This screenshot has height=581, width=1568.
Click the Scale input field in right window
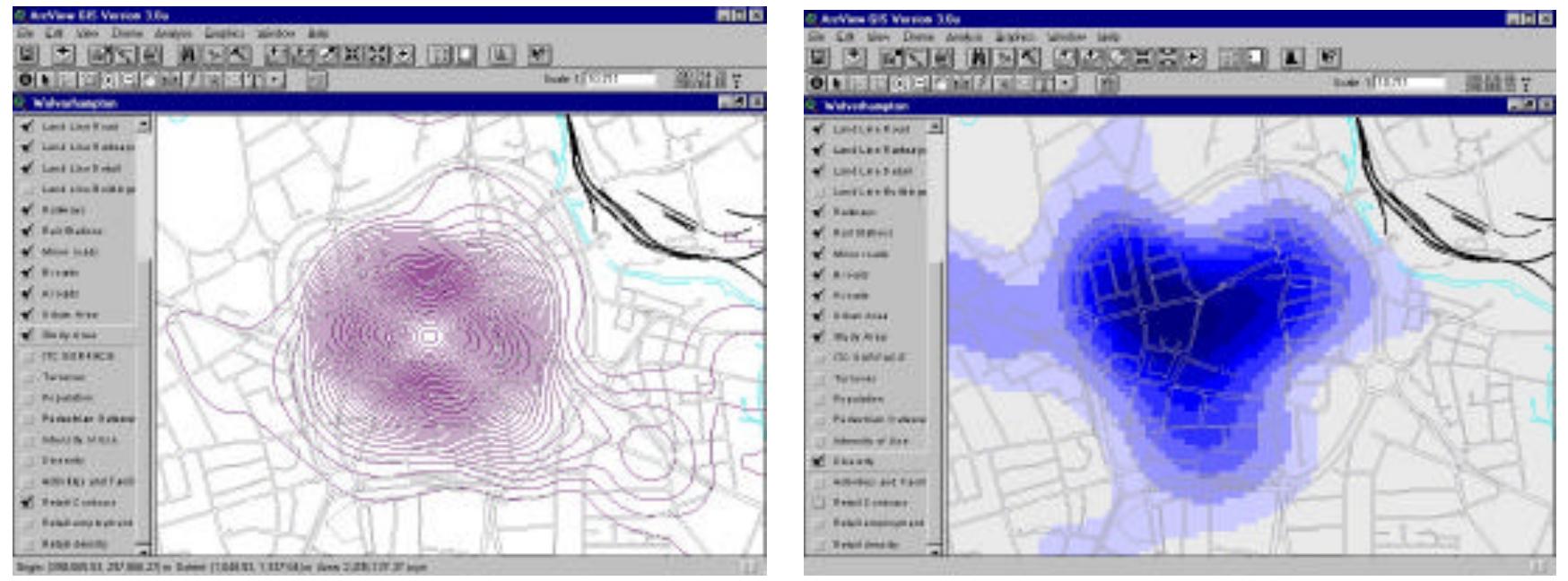point(1409,83)
